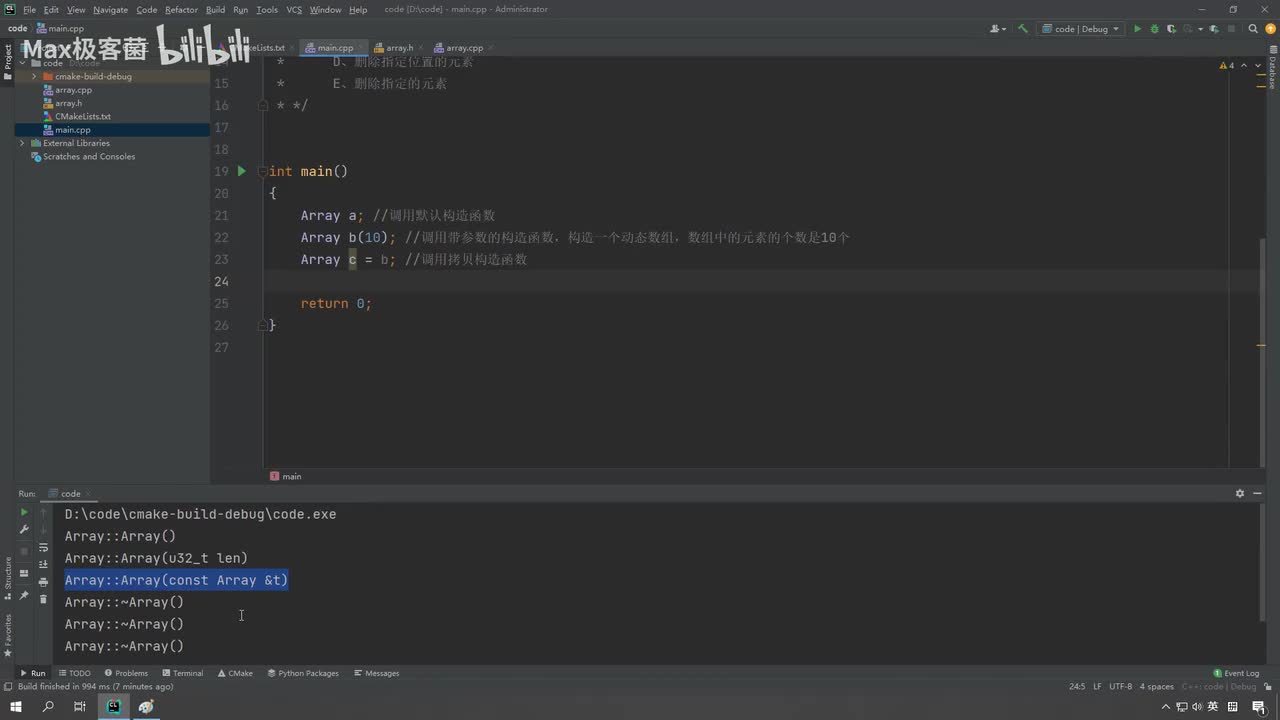Open Scratches and Consoles node
The height and width of the screenshot is (720, 1280).
88,156
